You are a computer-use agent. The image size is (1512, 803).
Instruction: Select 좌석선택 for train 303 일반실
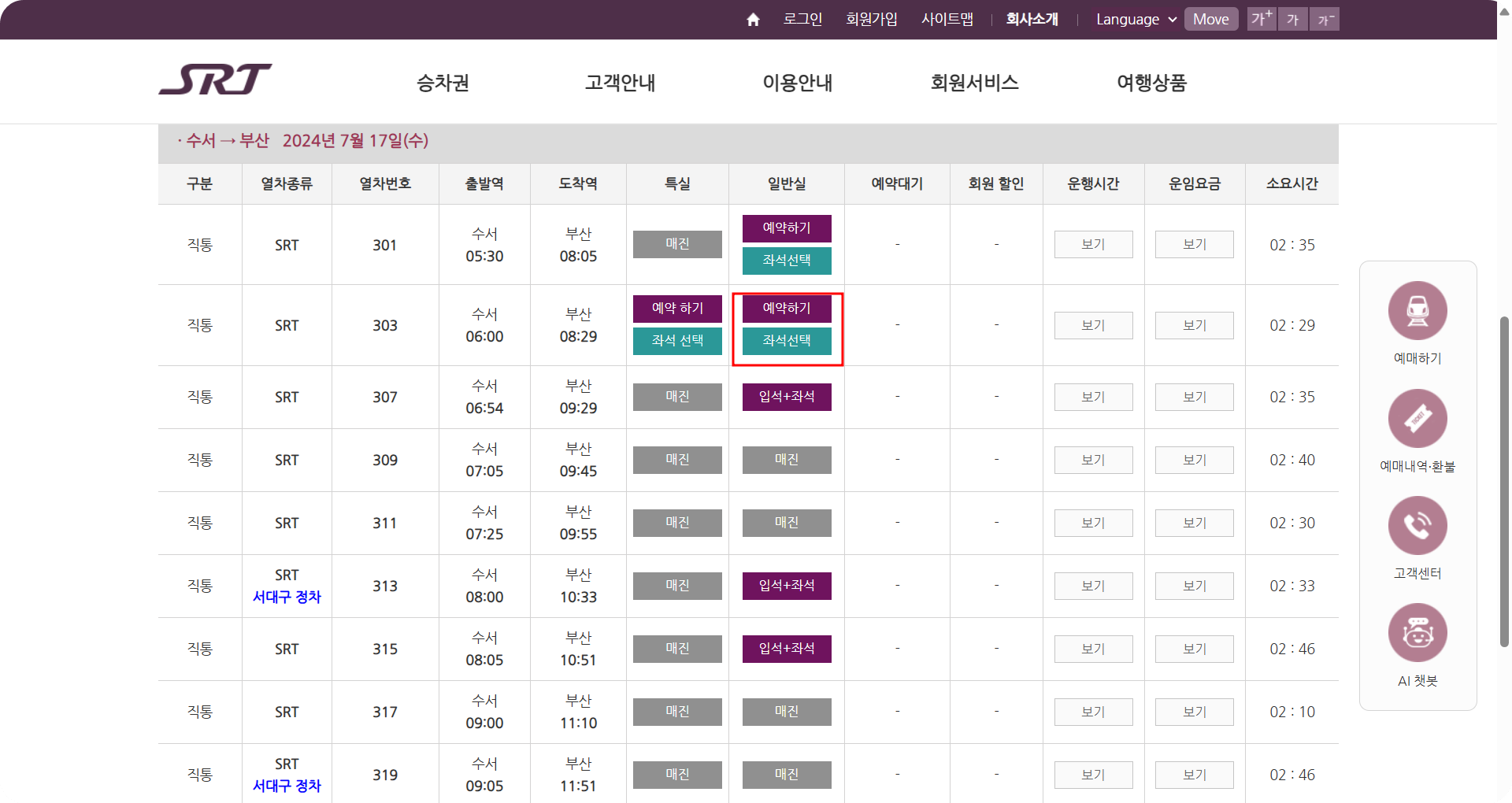click(x=786, y=341)
